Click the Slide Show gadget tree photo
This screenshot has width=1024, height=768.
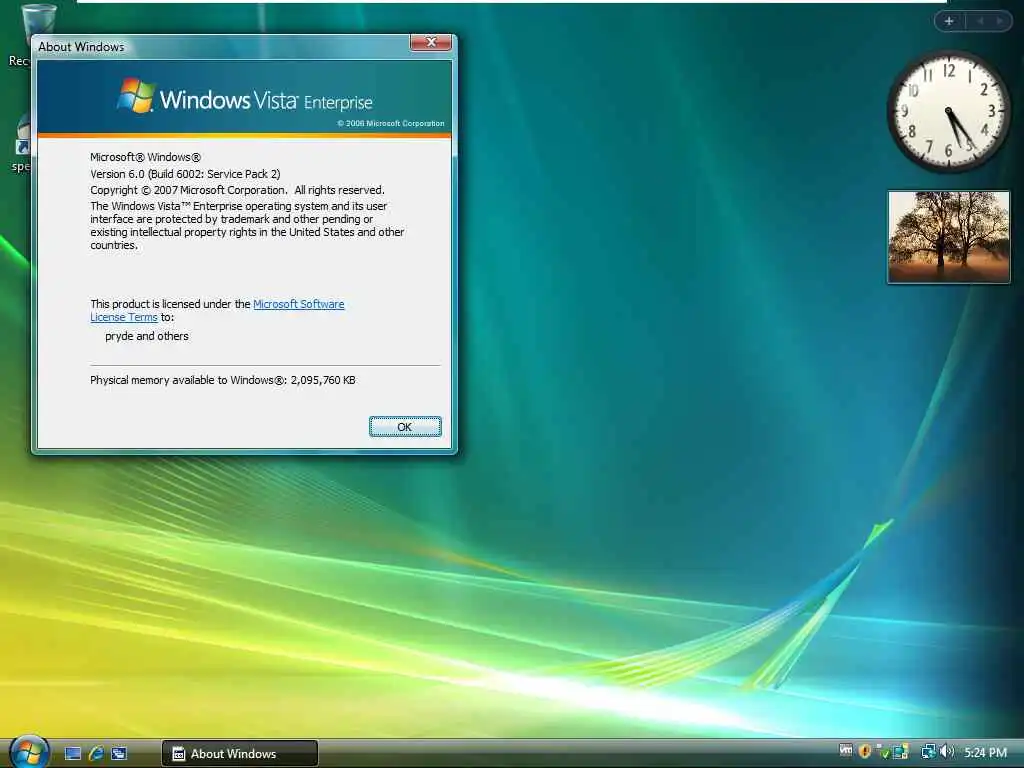948,237
